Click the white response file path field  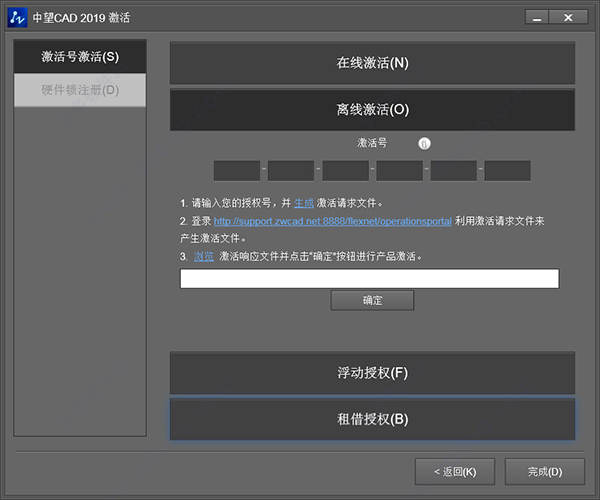pyautogui.click(x=370, y=279)
